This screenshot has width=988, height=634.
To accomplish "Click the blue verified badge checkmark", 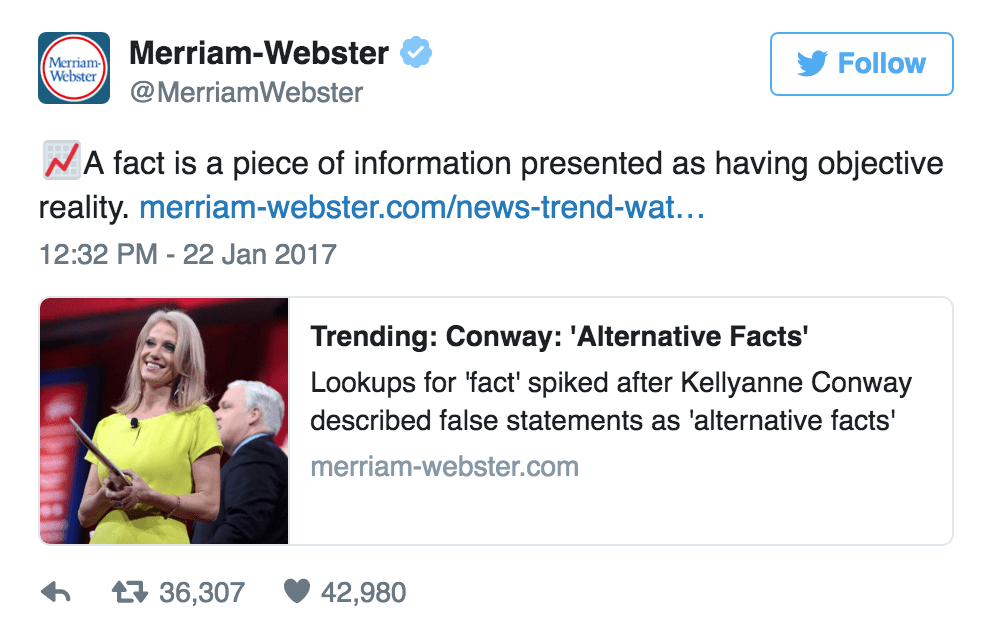I will pos(415,52).
